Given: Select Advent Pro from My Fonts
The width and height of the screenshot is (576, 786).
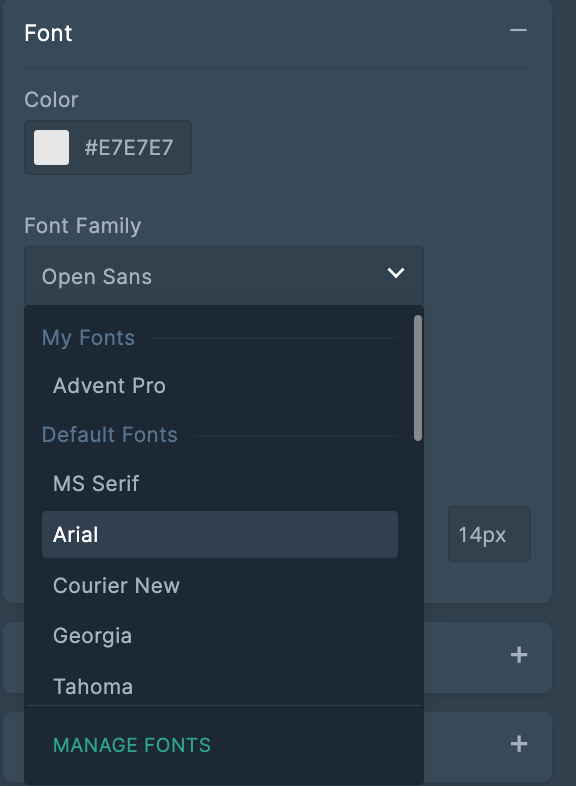Looking at the screenshot, I should pyautogui.click(x=109, y=386).
